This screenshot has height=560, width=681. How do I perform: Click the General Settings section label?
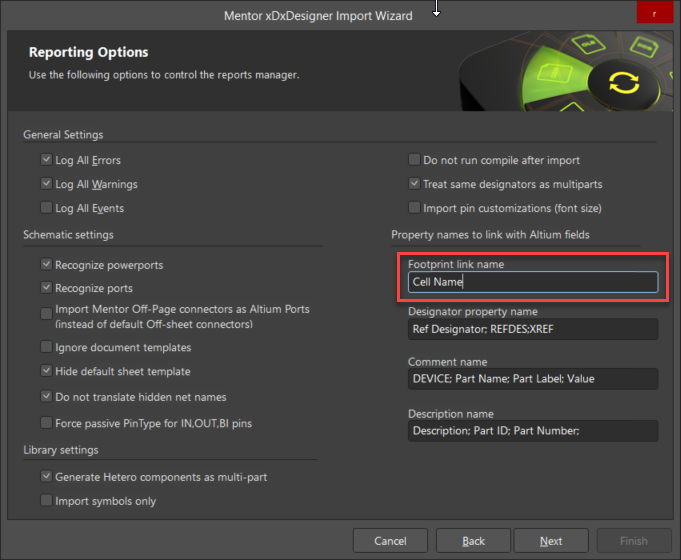click(63, 135)
